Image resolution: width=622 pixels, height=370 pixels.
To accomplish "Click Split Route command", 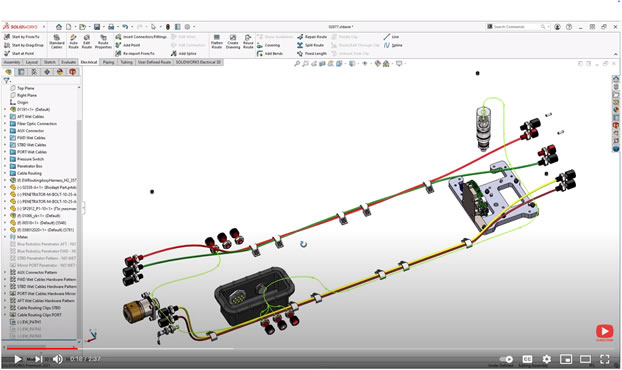I will point(311,45).
